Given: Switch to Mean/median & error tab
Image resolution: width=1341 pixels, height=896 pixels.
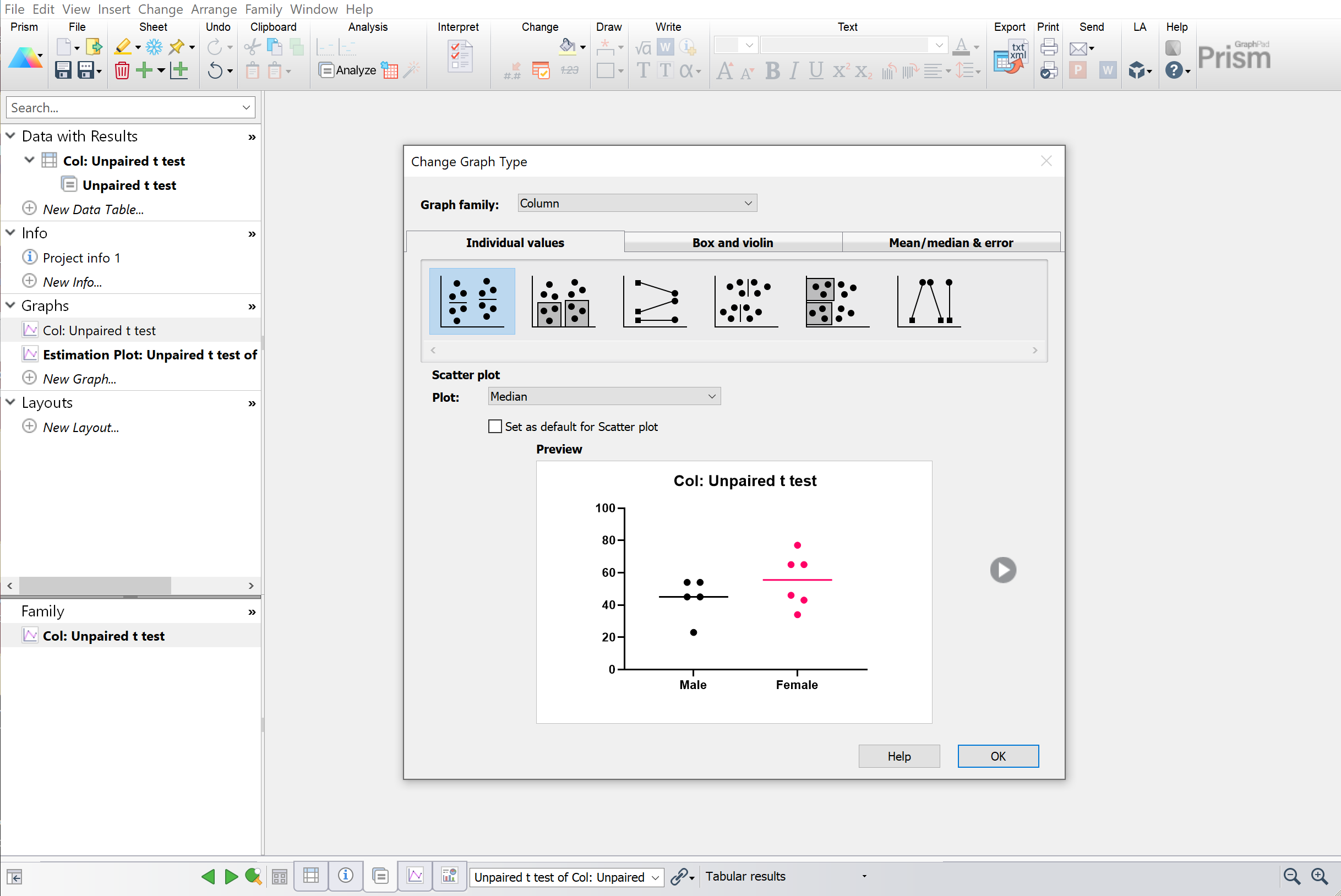Looking at the screenshot, I should click(951, 242).
